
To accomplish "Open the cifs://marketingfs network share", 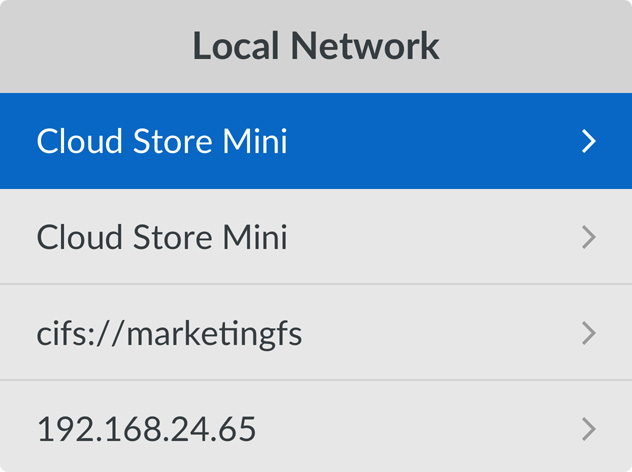I will click(316, 333).
